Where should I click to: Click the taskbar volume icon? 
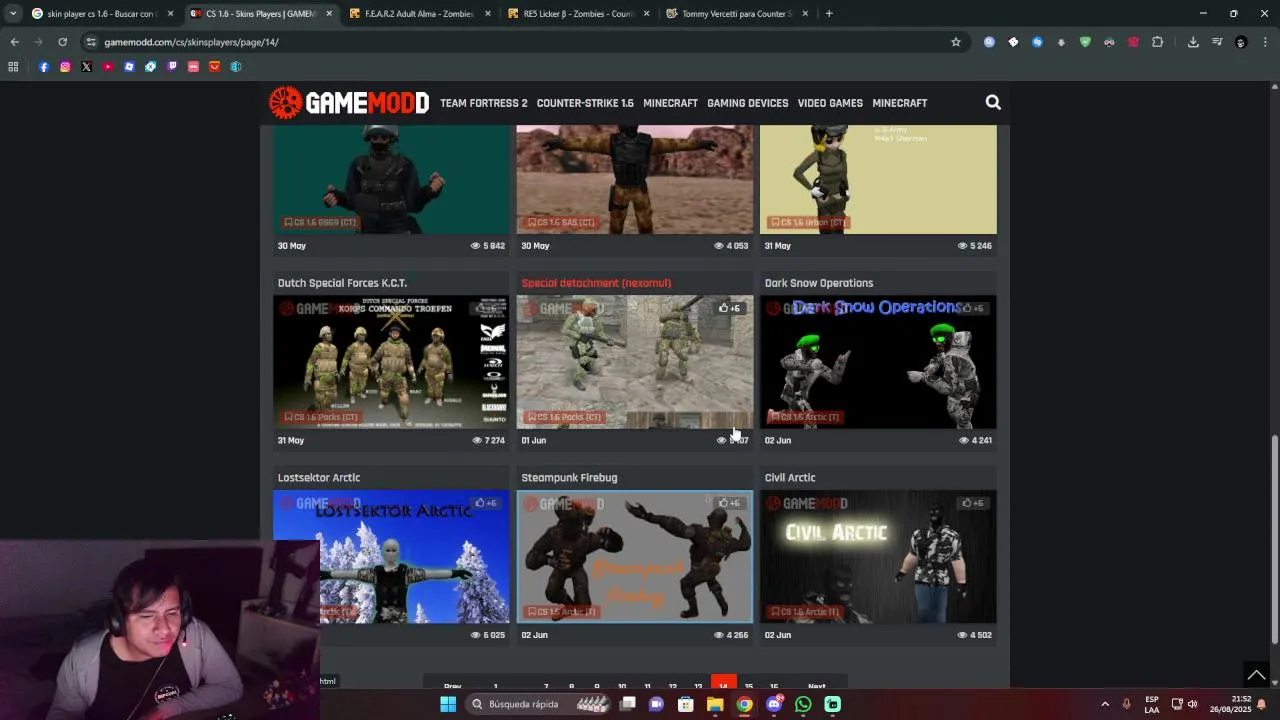click(1192, 704)
